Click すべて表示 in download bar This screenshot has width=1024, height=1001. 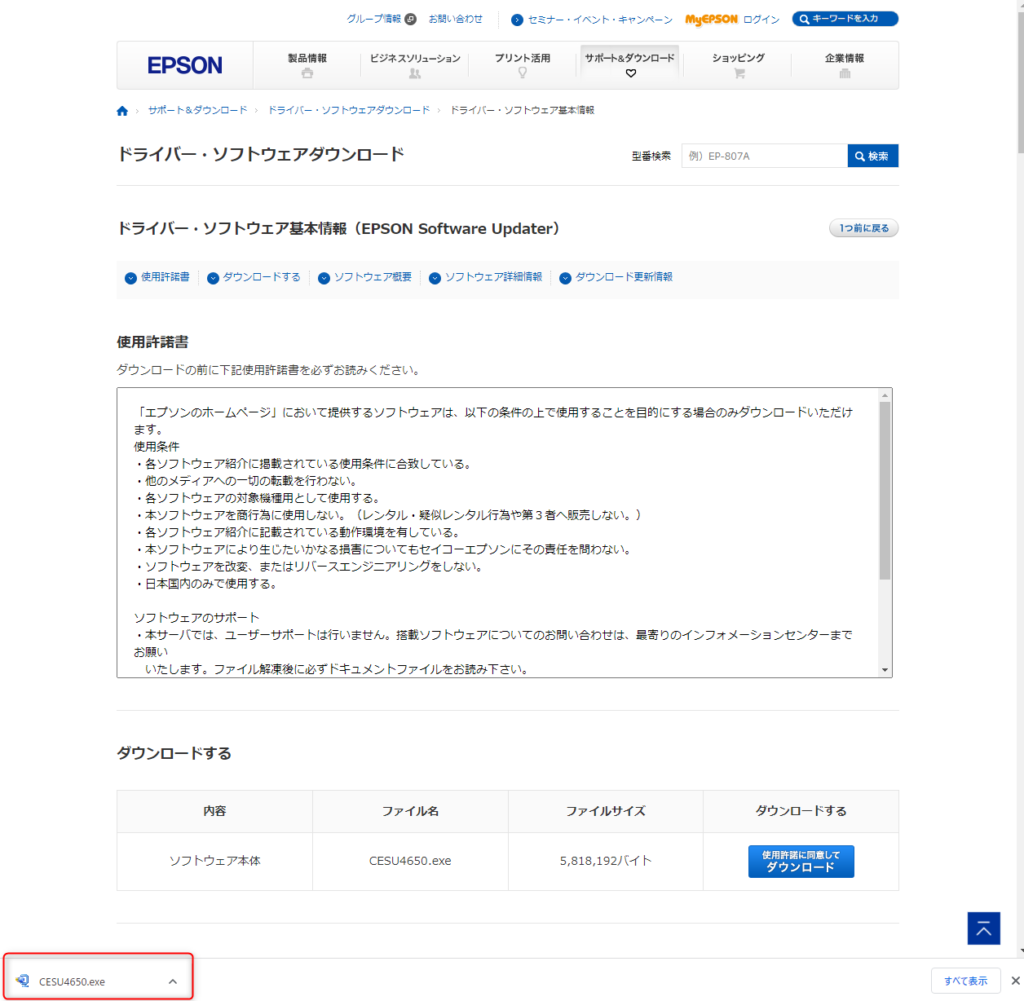965,981
